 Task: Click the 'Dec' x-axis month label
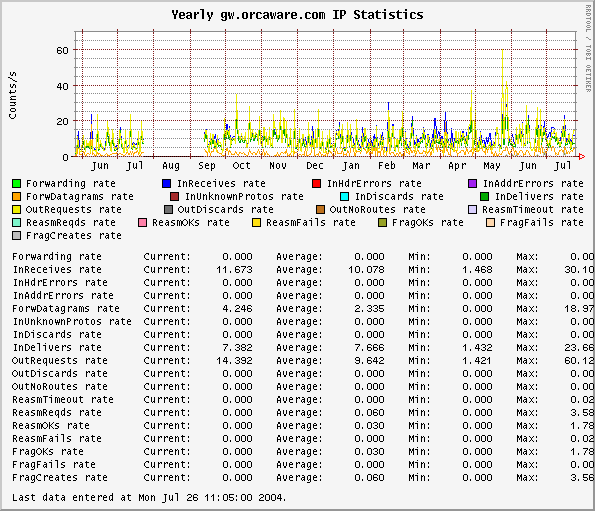click(315, 166)
